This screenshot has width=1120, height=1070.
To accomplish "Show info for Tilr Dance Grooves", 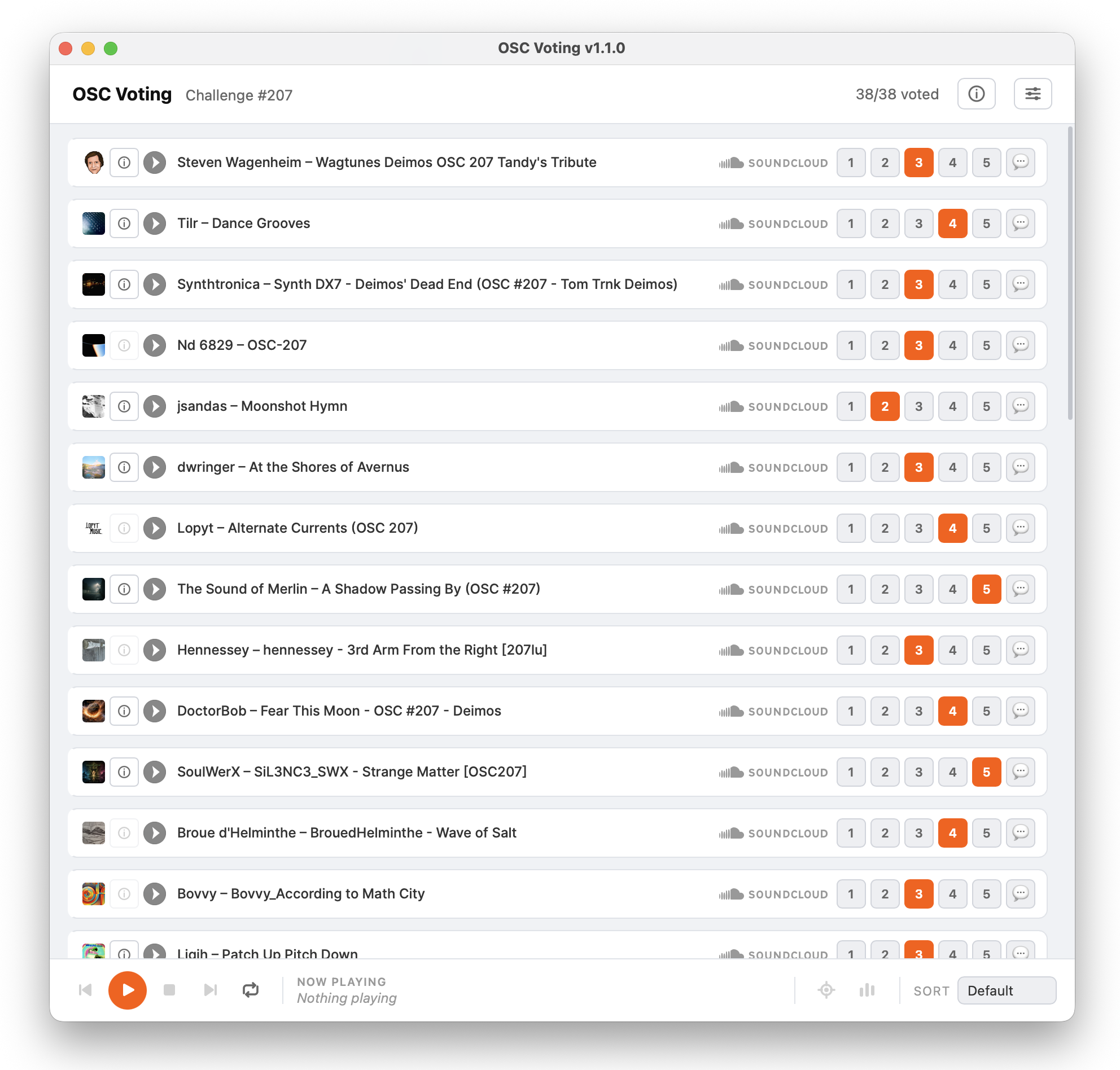I will (x=124, y=223).
